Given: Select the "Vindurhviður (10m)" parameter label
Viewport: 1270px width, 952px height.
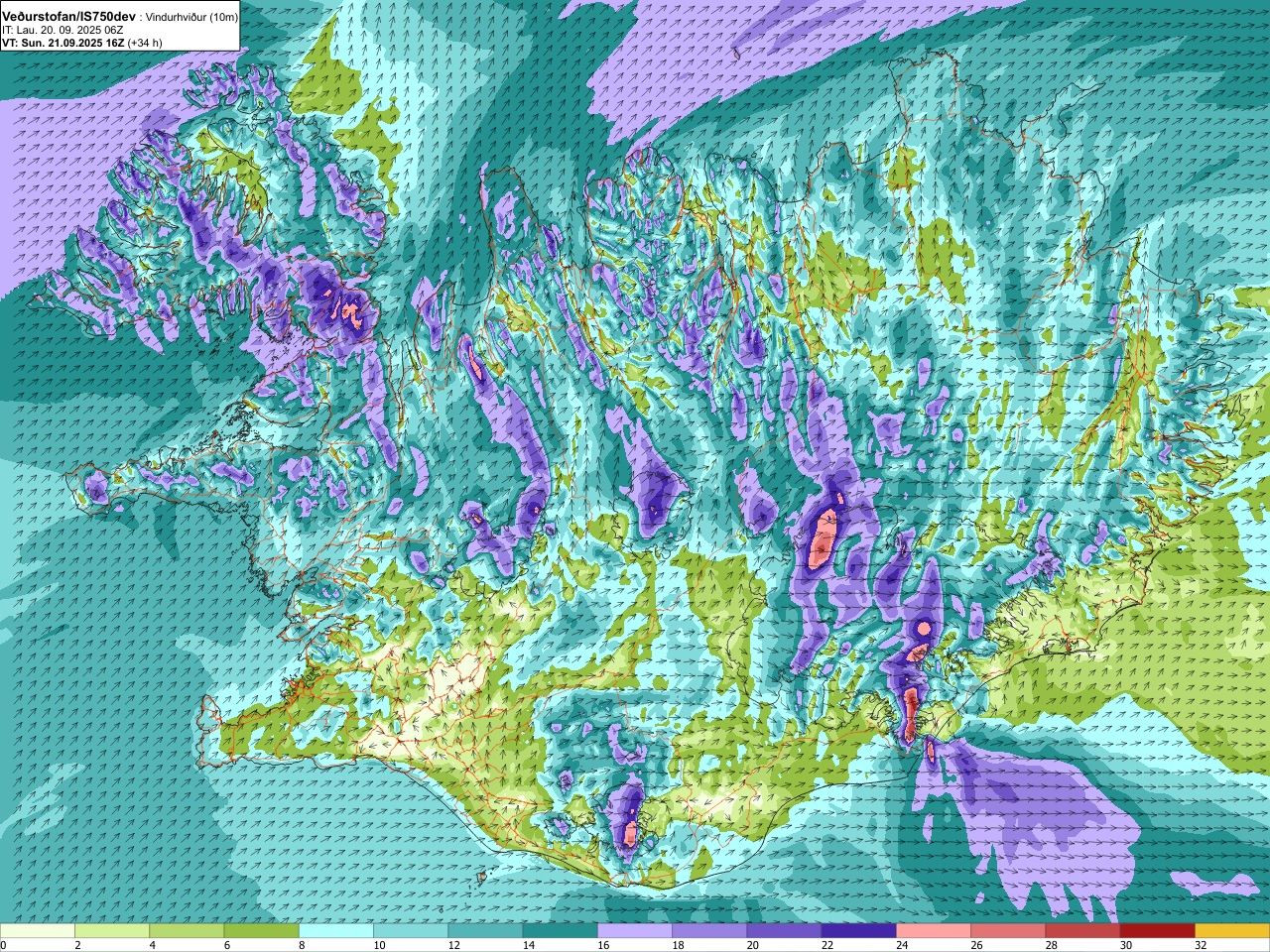Looking at the screenshot, I should (x=191, y=18).
